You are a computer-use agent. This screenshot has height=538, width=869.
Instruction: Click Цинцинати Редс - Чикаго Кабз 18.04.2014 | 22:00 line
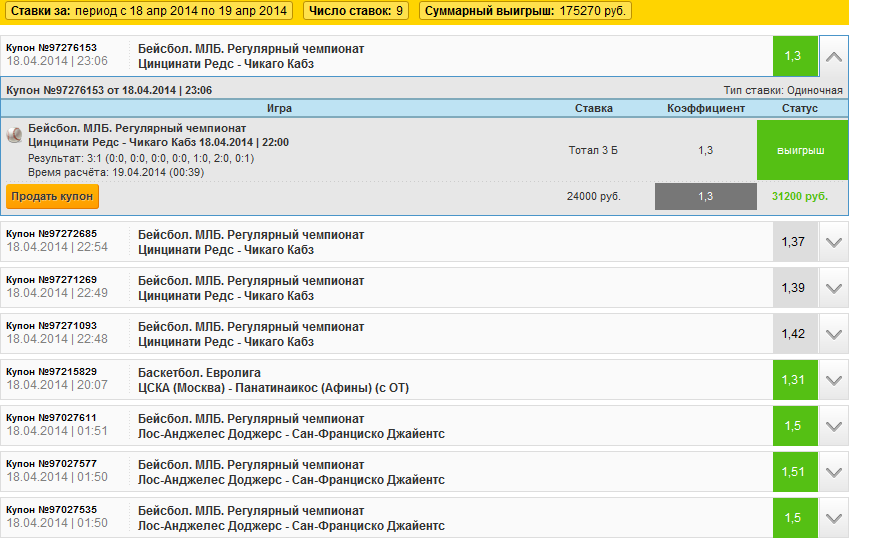point(159,142)
